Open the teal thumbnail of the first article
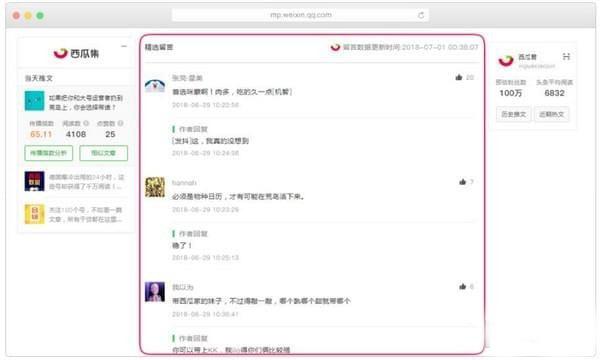The image size is (600, 360). (34, 101)
